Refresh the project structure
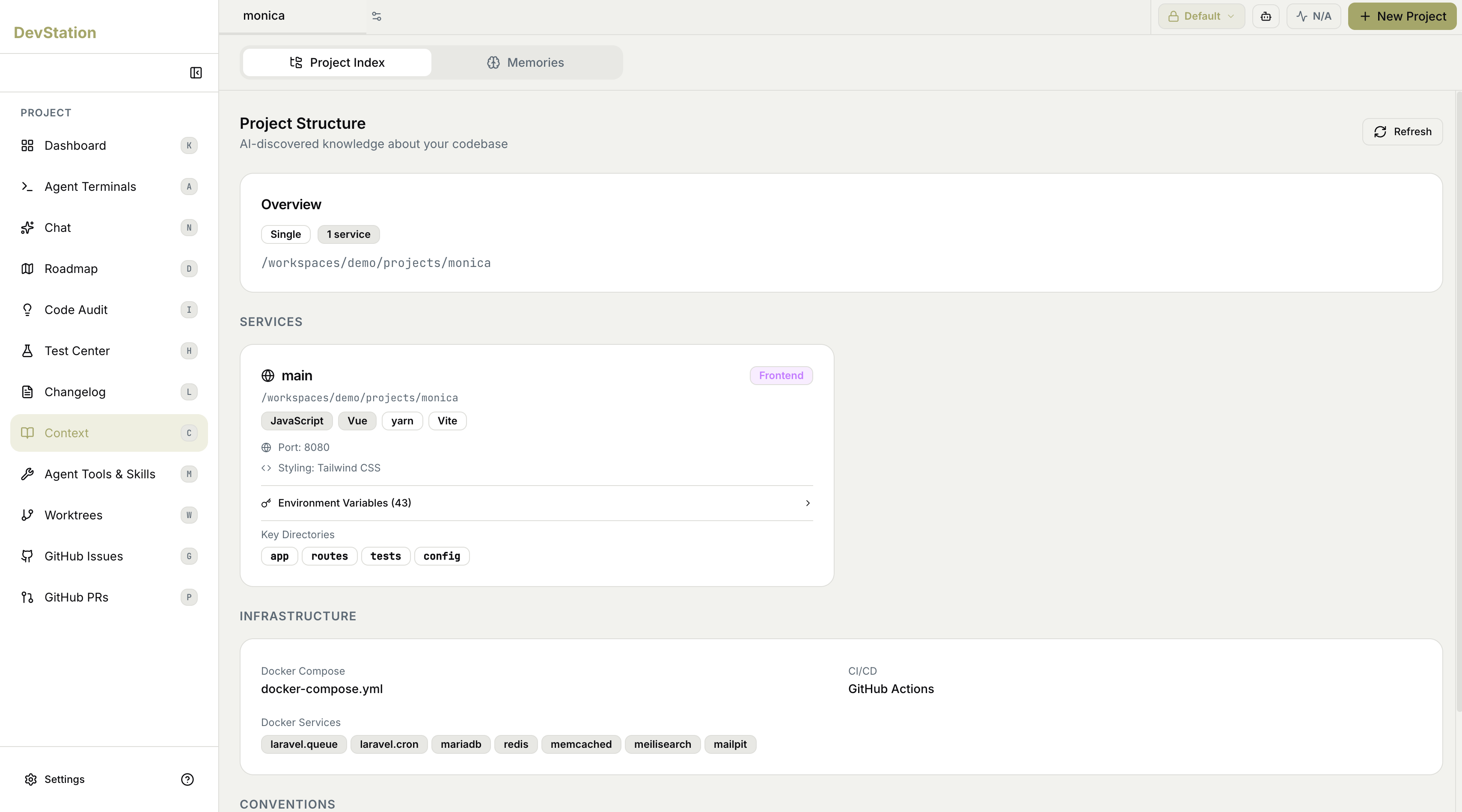1462x812 pixels. point(1403,132)
